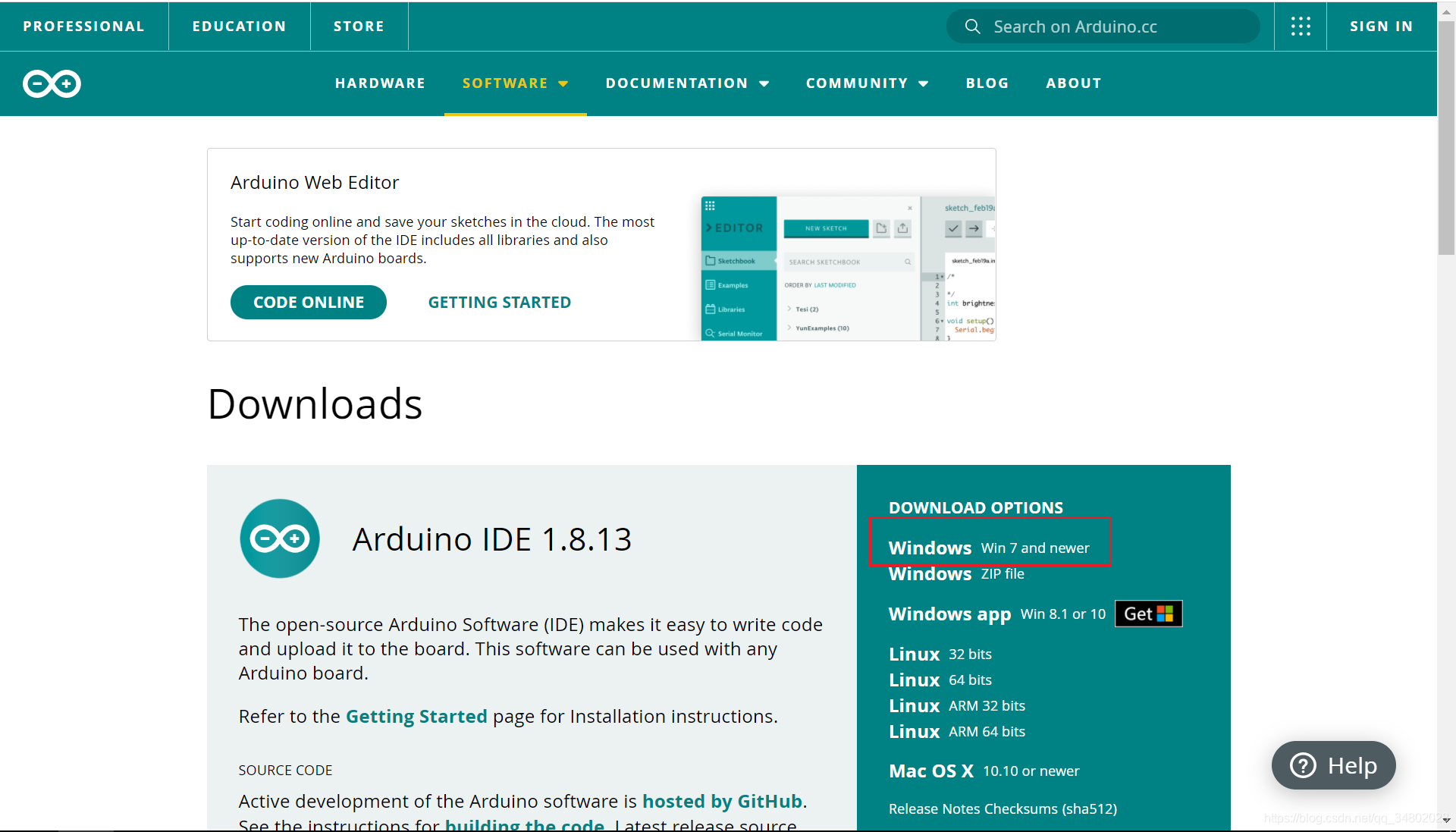
Task: Click the Get Microsoft Store badge
Action: point(1148,614)
